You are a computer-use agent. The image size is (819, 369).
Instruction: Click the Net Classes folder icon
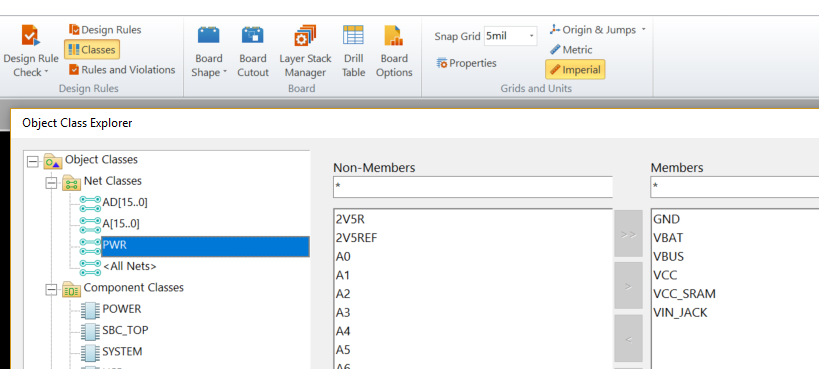[72, 183]
